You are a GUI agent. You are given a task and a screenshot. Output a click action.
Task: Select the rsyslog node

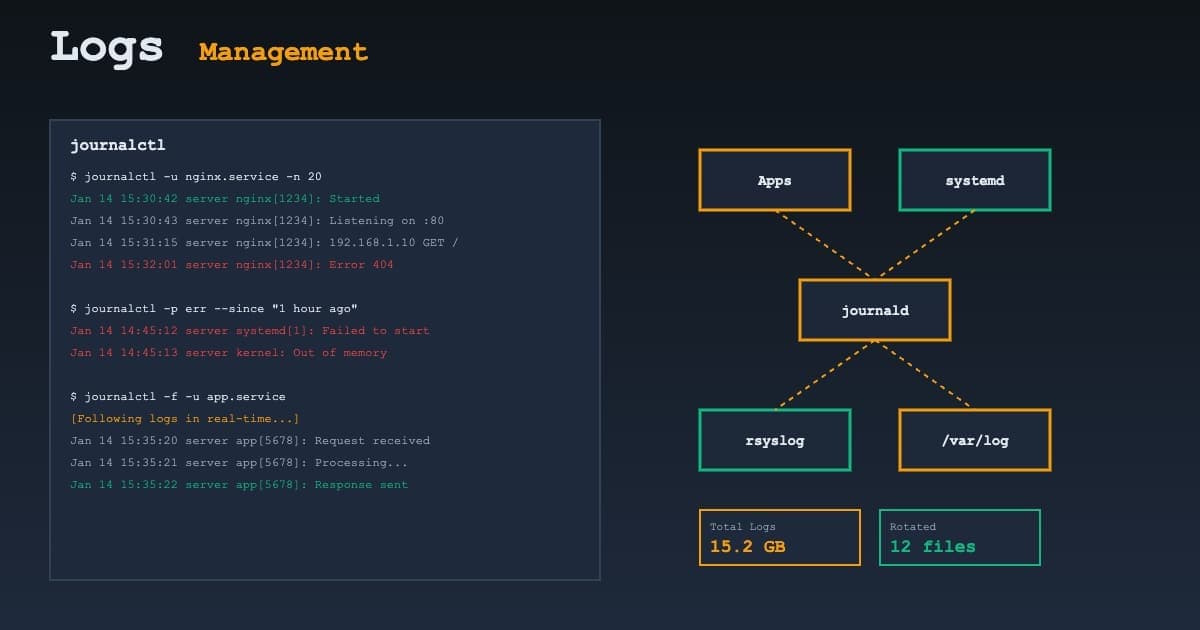(774, 440)
